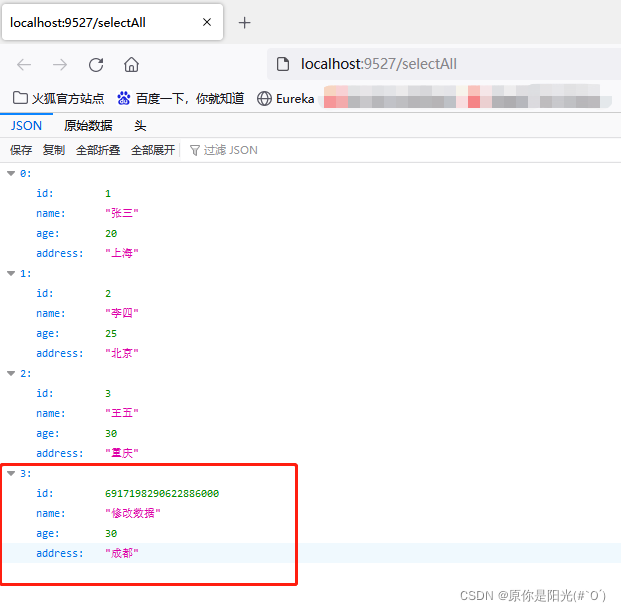Collapse the JSON item 2
This screenshot has width=621, height=612.
coord(11,373)
